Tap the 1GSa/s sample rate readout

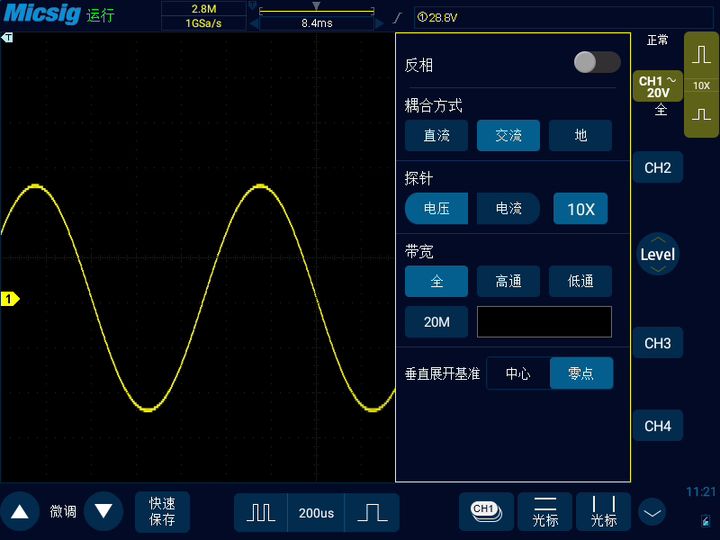click(x=204, y=23)
